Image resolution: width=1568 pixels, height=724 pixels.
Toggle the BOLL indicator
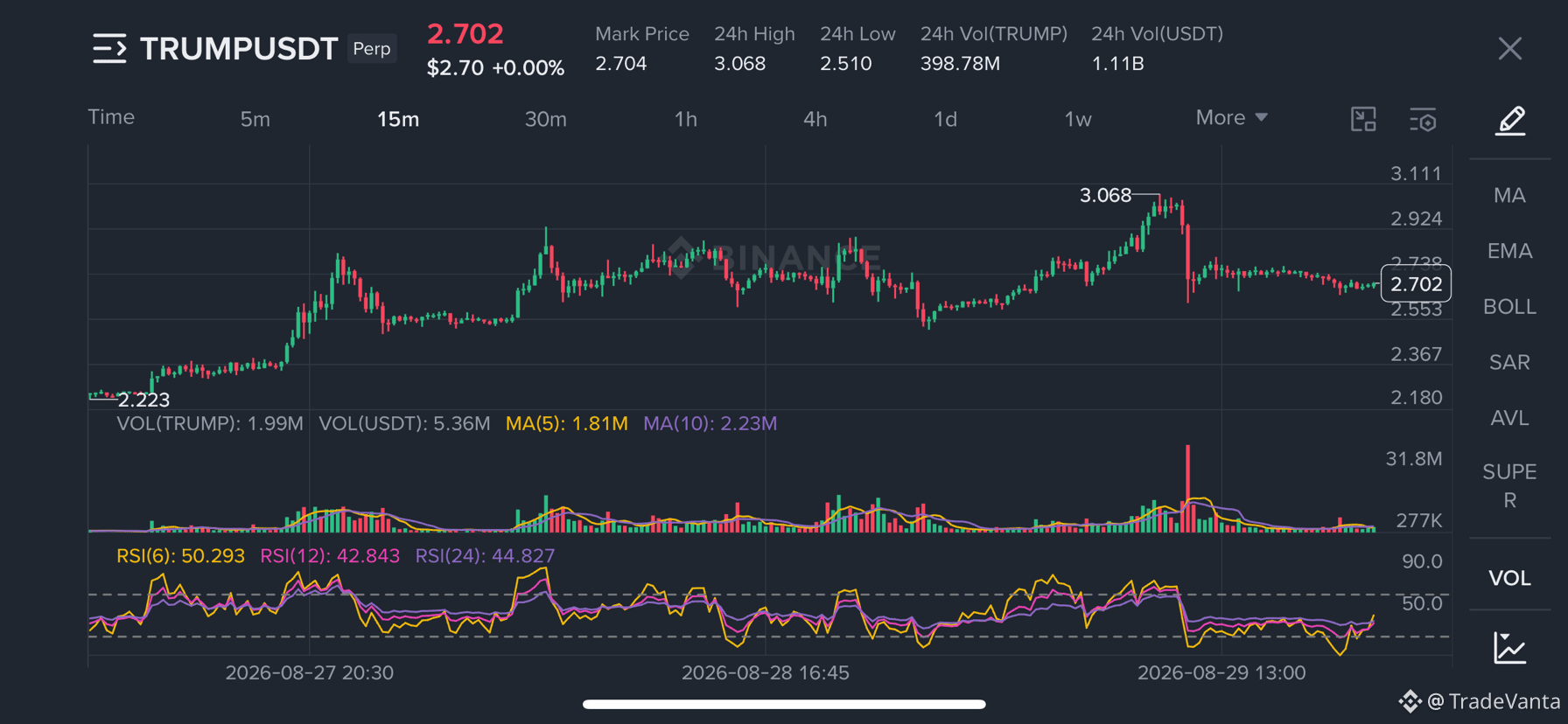1509,307
